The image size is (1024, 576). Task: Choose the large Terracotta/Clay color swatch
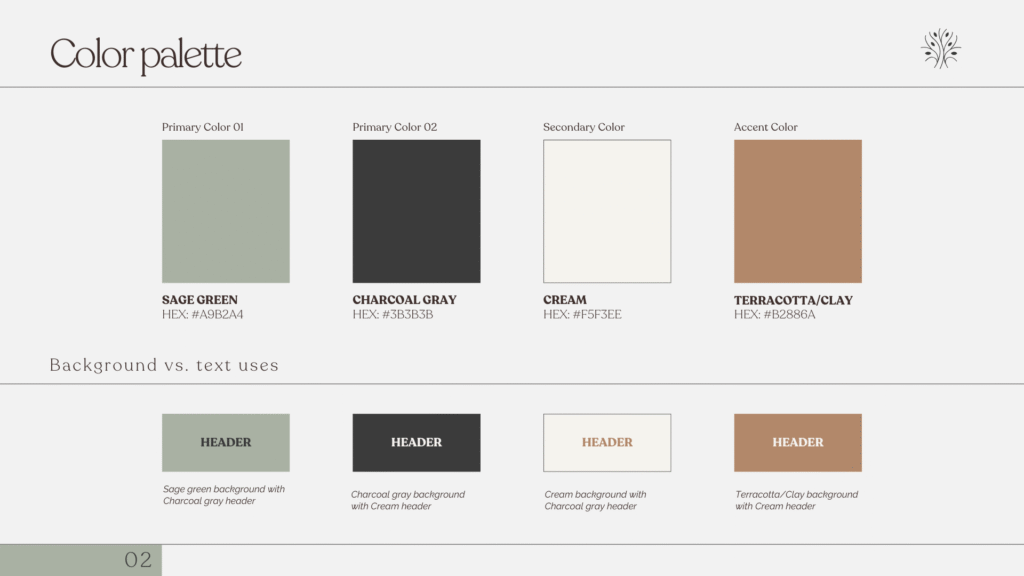point(798,211)
